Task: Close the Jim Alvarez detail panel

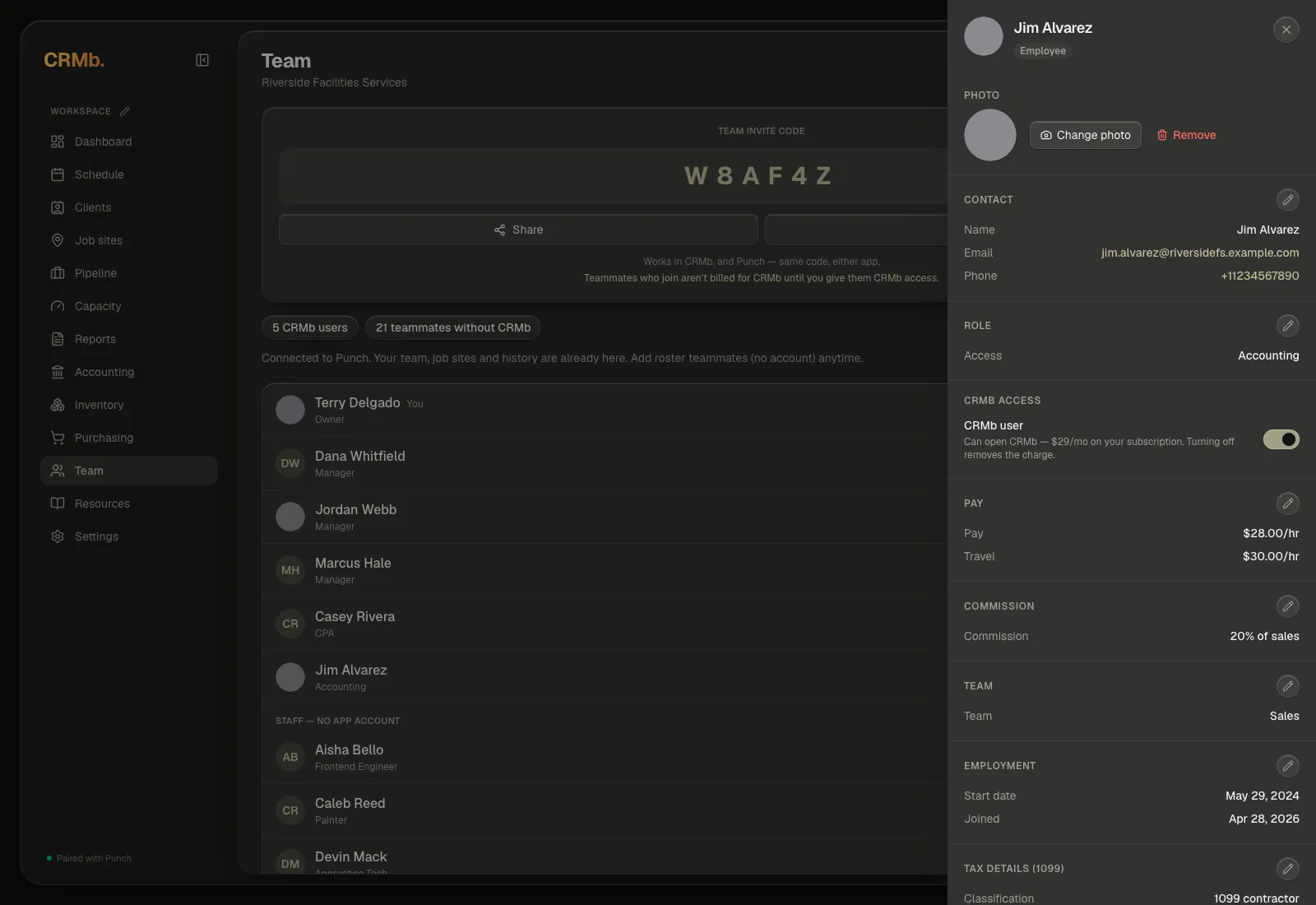Action: point(1286,30)
